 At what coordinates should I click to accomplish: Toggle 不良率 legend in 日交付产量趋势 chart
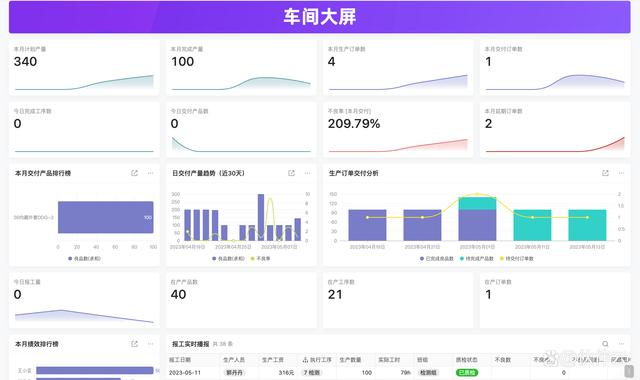260,258
